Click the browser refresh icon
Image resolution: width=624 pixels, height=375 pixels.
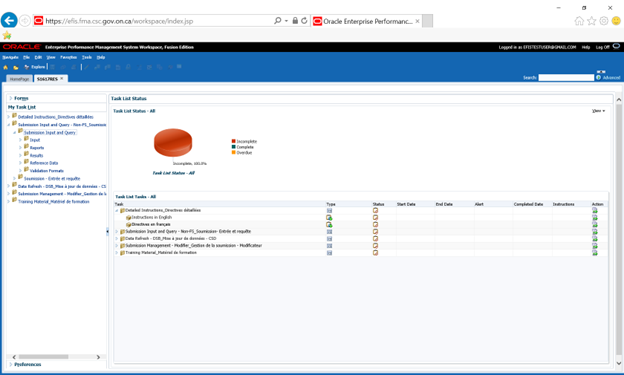point(304,21)
